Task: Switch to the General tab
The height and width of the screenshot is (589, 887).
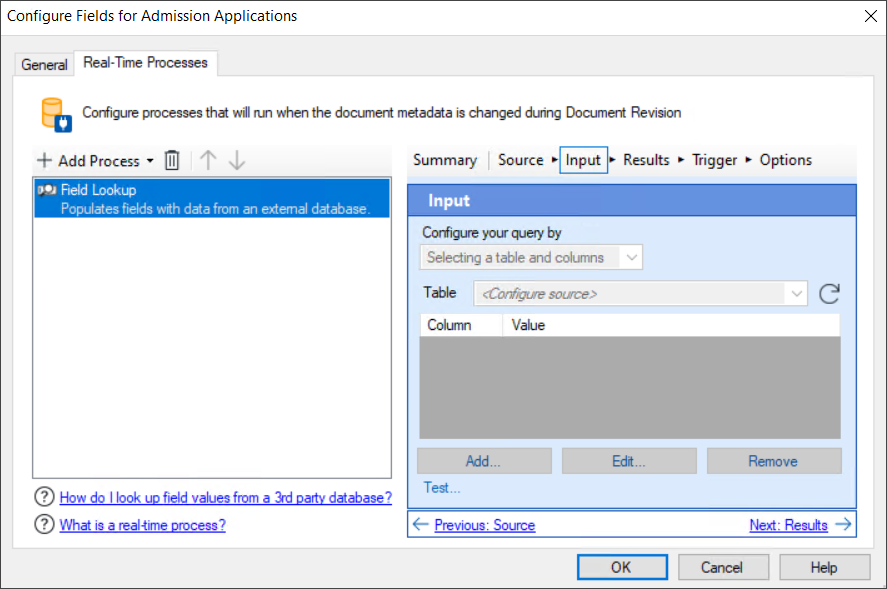Action: click(44, 64)
